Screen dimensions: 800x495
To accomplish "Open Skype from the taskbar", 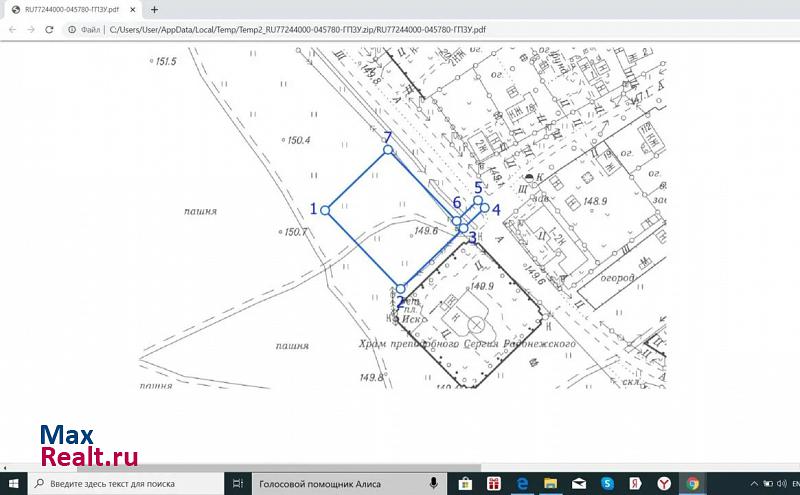I will point(607,483).
